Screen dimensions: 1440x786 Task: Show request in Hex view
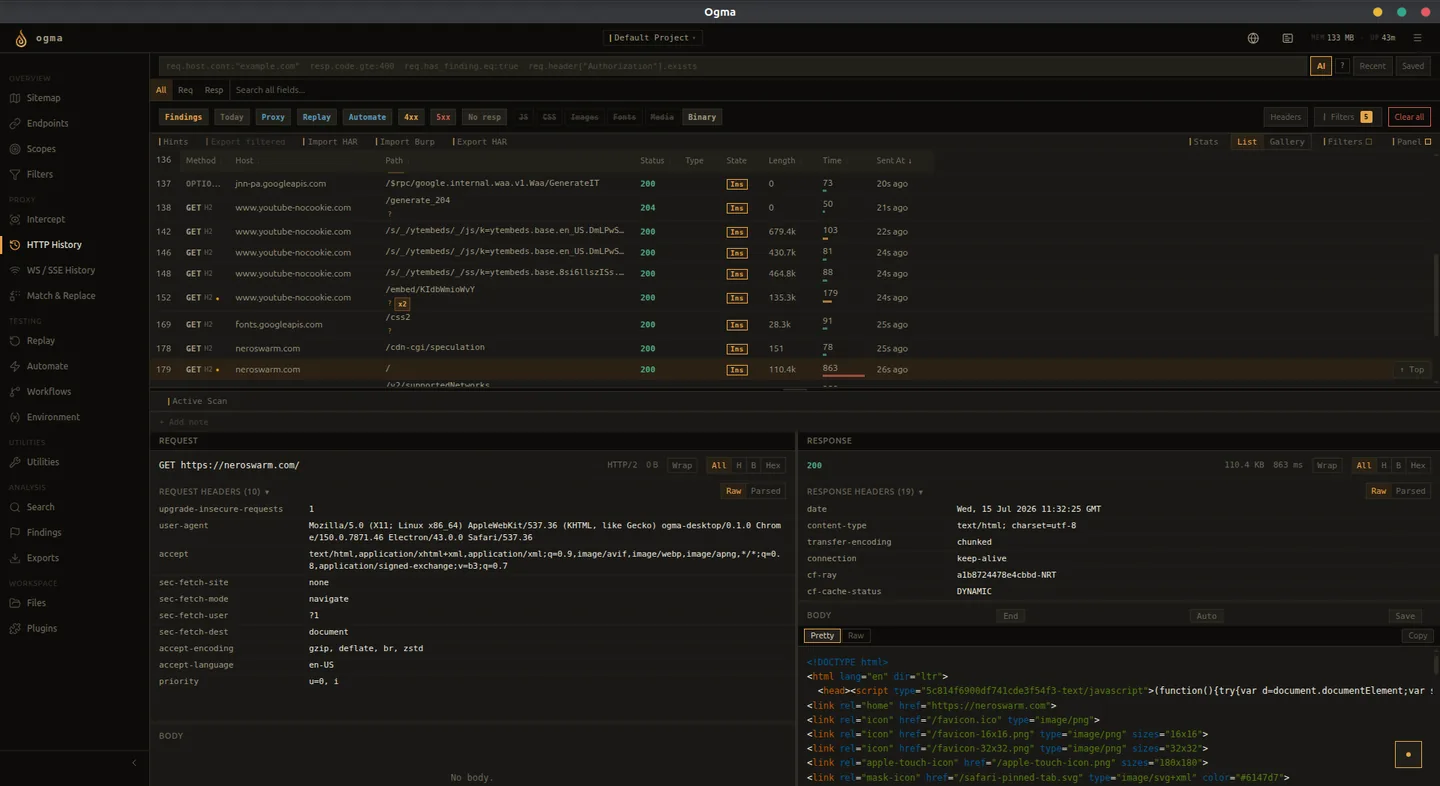773,466
